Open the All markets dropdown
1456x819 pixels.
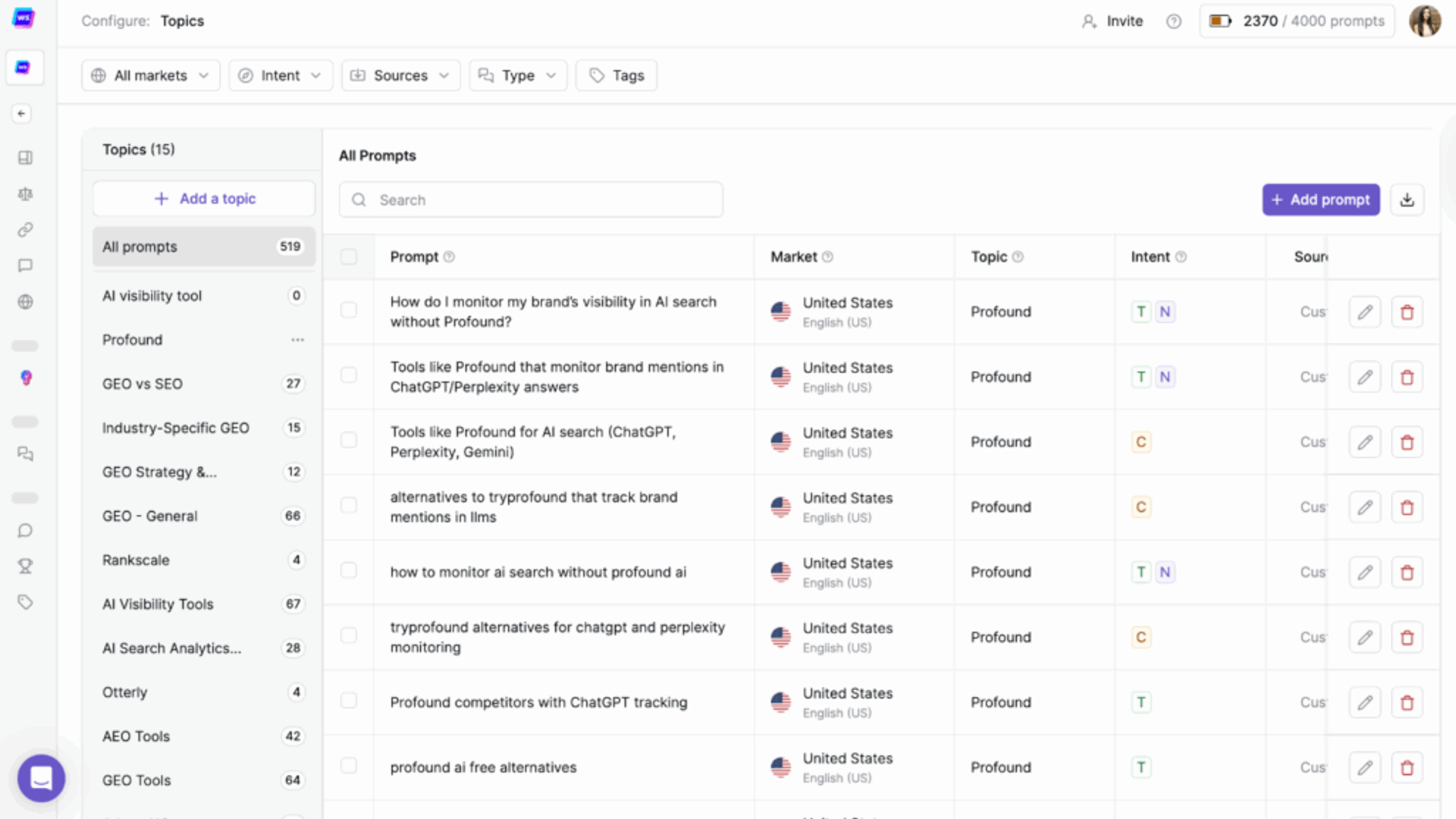[x=150, y=75]
